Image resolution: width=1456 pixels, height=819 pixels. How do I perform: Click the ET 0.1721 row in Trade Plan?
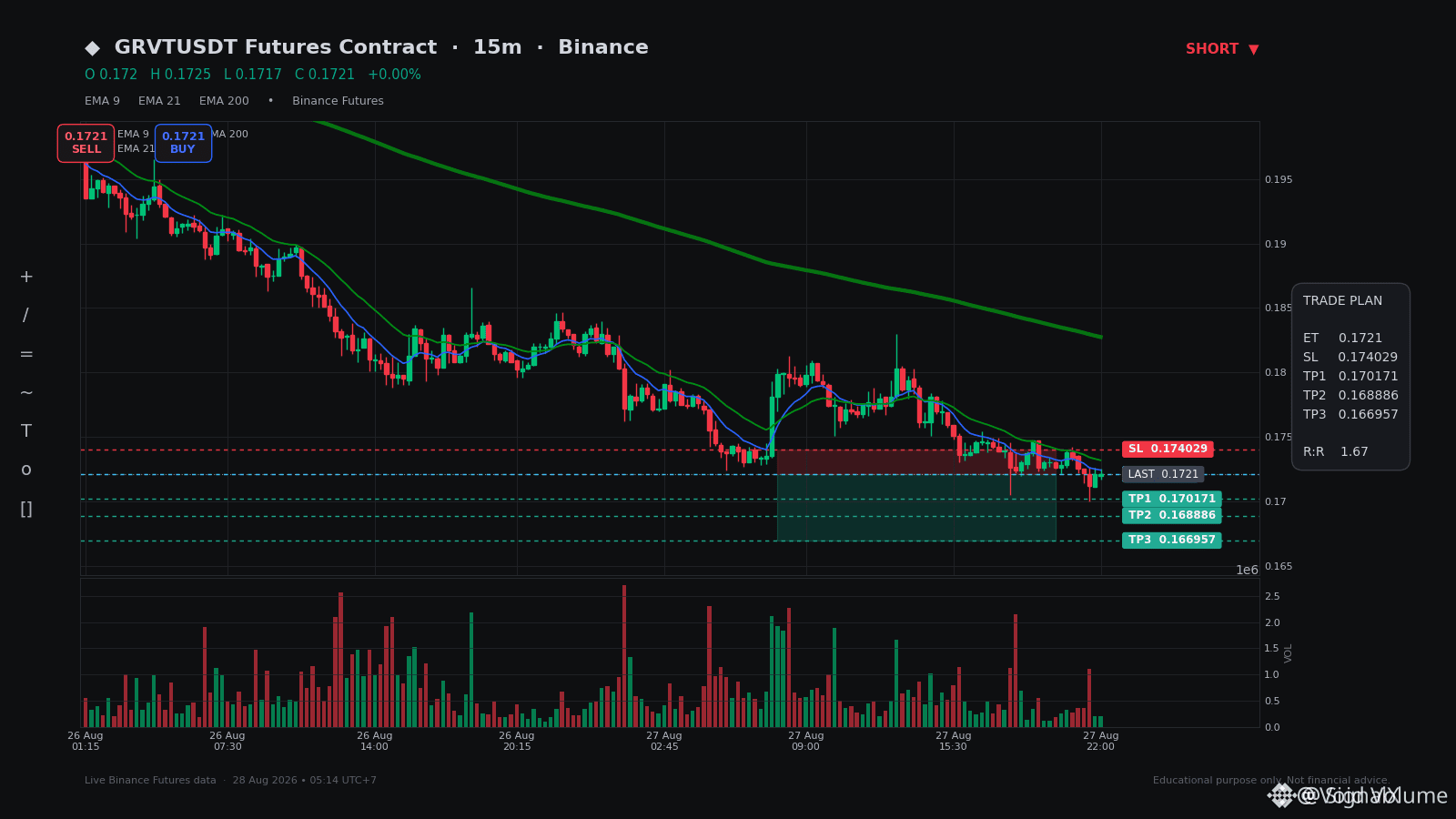click(1342, 339)
